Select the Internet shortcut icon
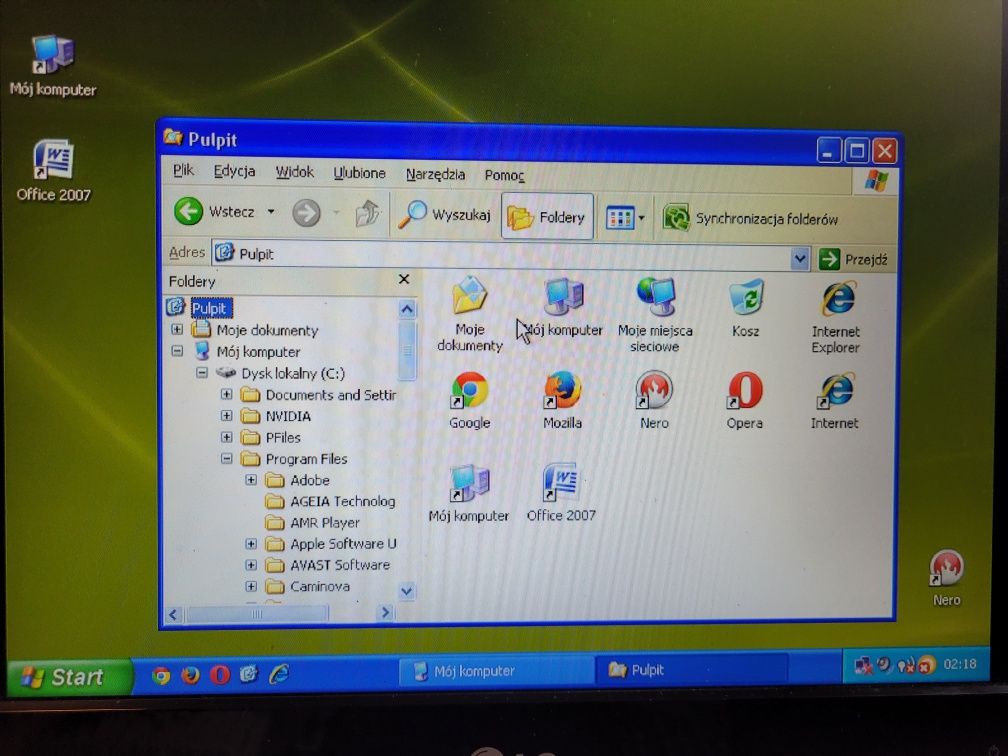The image size is (1008, 756). 834,400
